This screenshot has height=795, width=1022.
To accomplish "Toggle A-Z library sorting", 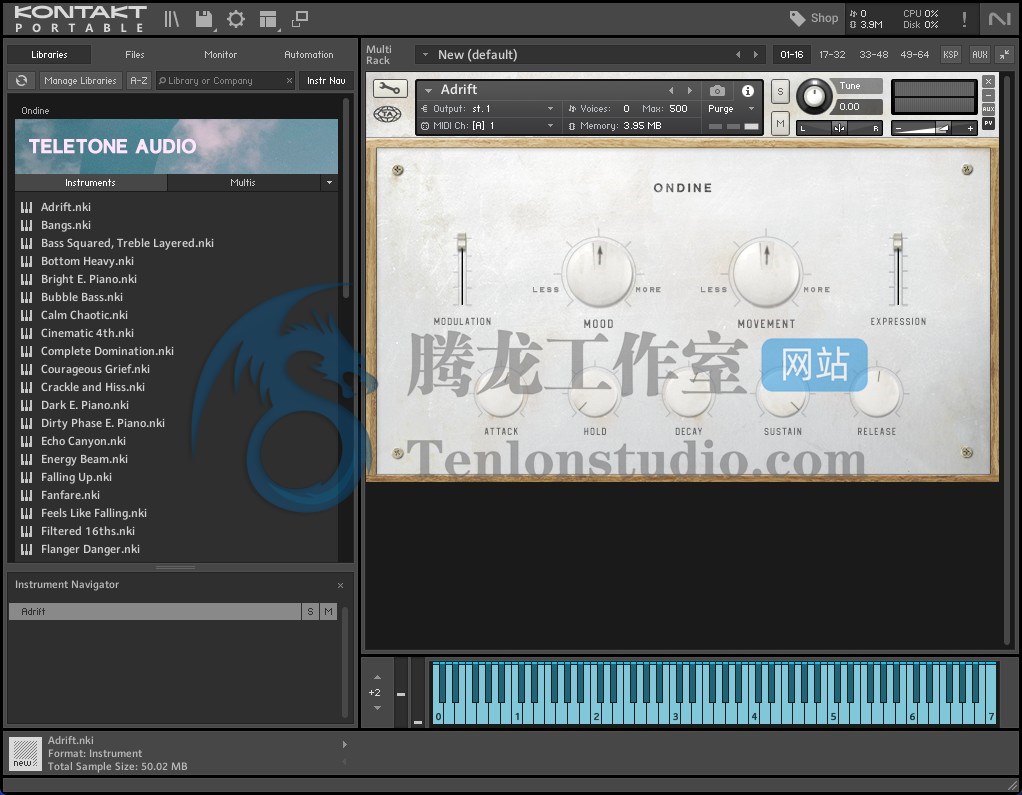I will (x=139, y=80).
